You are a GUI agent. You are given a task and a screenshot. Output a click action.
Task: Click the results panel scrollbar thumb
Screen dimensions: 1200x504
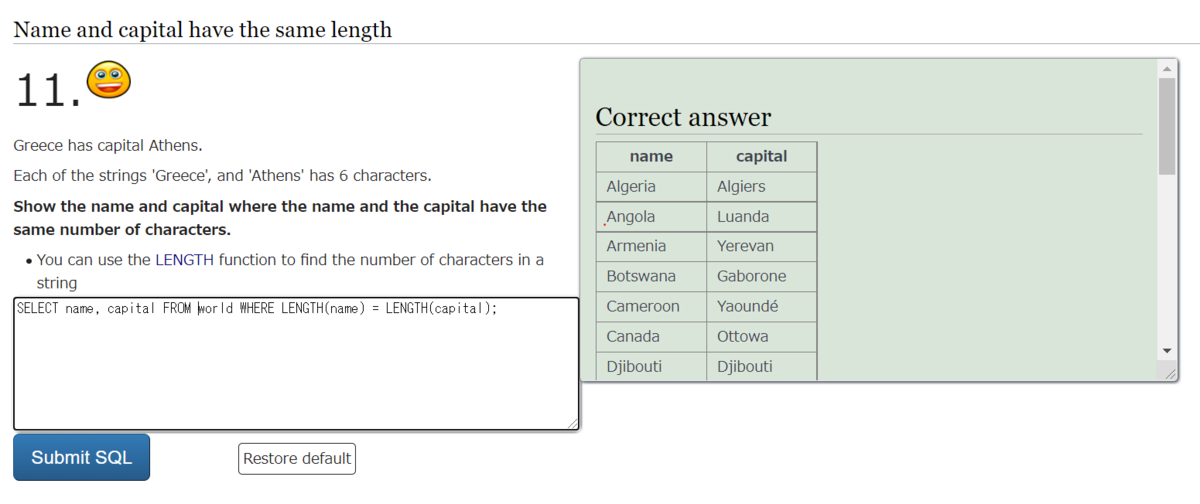point(1166,125)
